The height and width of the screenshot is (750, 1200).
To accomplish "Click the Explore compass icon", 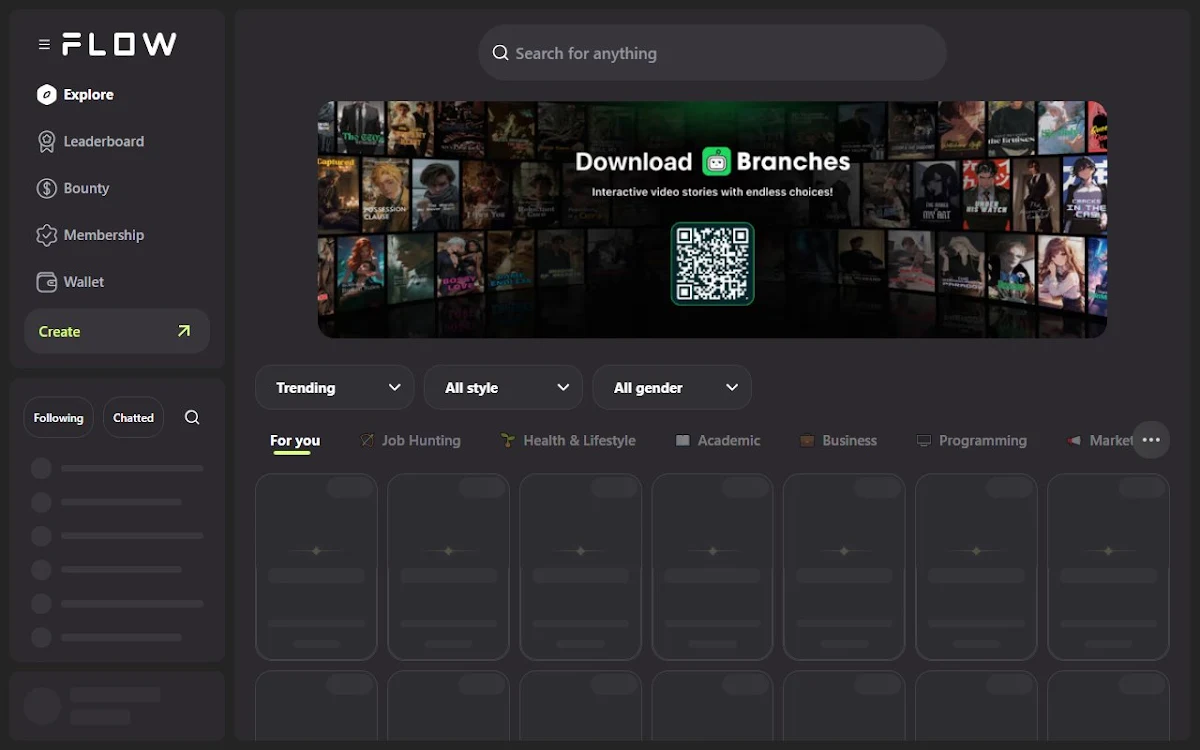I will 46,95.
